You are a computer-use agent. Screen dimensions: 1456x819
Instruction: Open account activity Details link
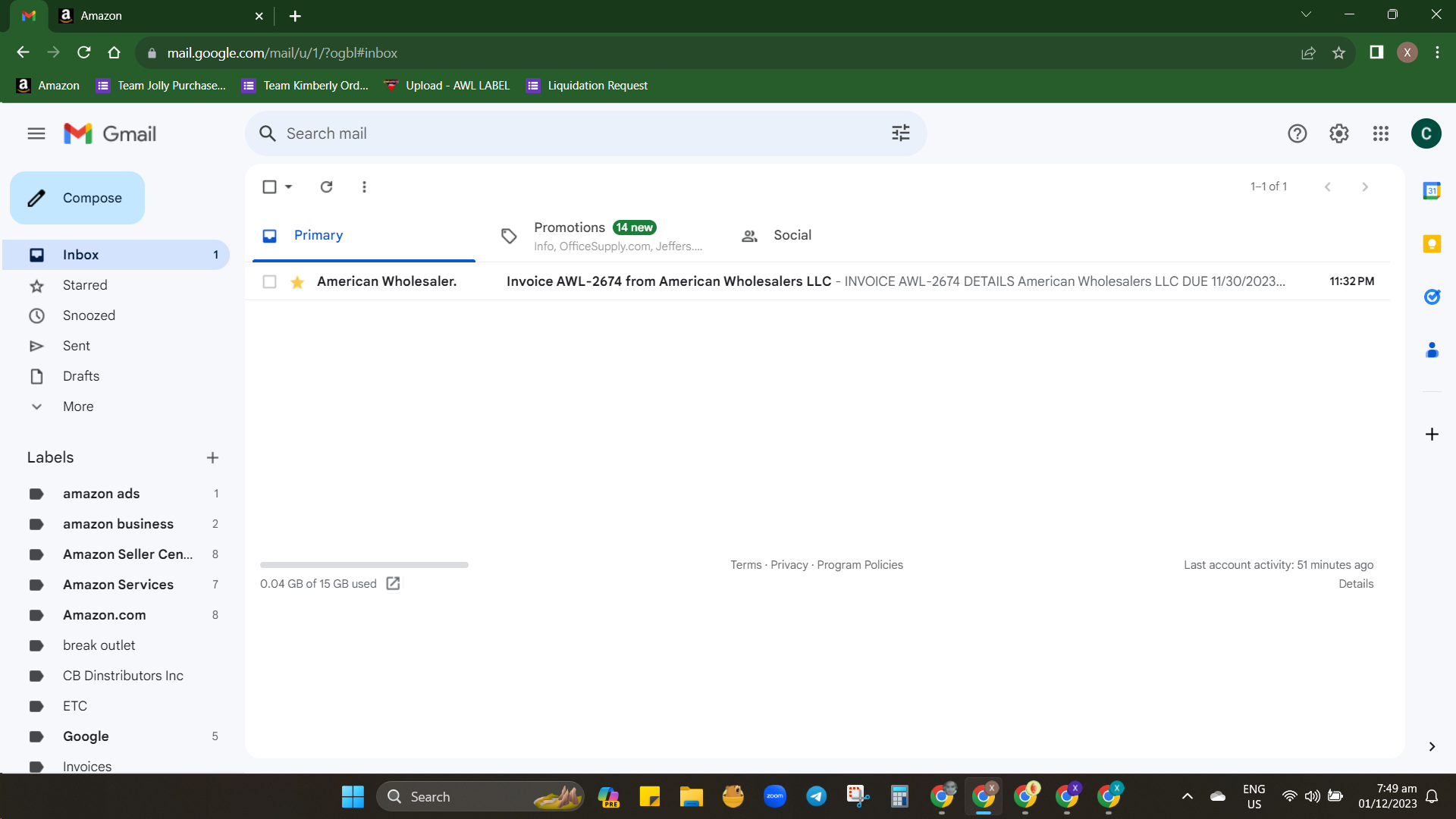pyautogui.click(x=1356, y=584)
